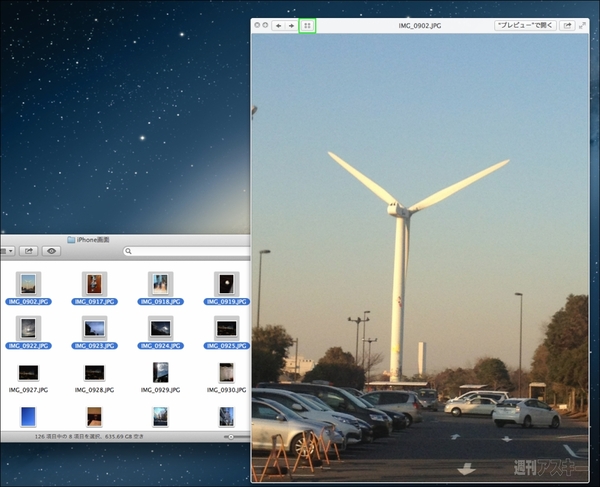Image resolution: width=600 pixels, height=487 pixels.
Task: Select the IMG_0929.JPG thumbnail
Action: 160,372
